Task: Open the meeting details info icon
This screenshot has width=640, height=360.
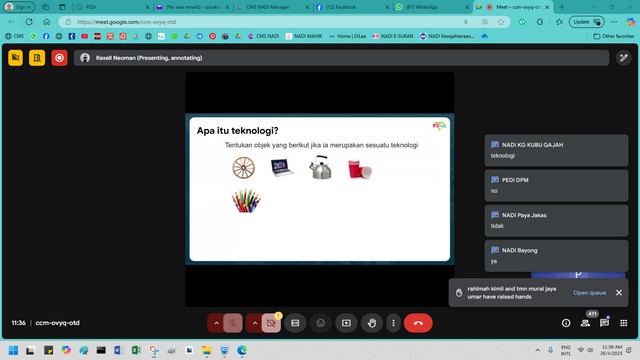Action: pyautogui.click(x=566, y=323)
